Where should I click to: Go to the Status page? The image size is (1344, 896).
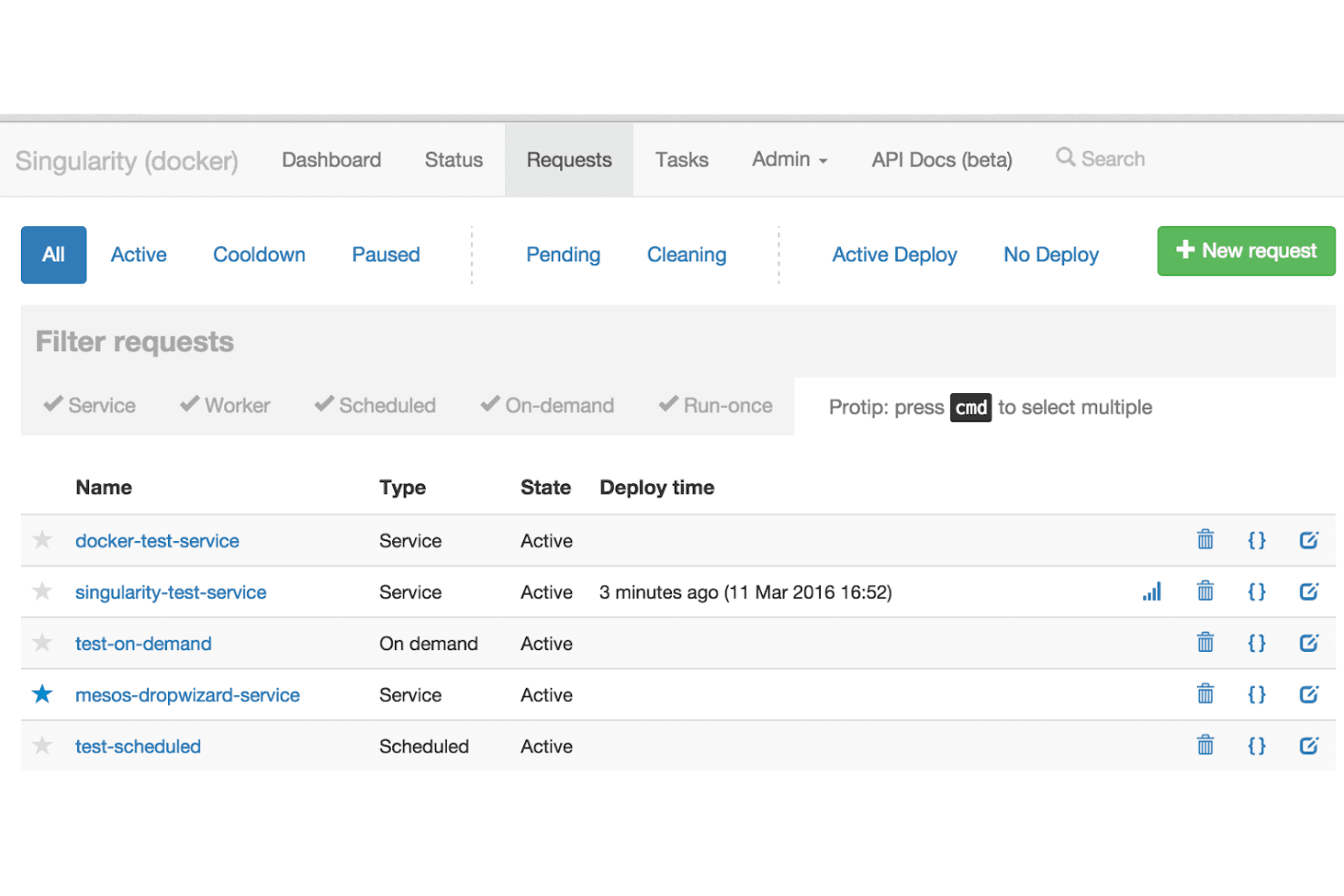[454, 160]
